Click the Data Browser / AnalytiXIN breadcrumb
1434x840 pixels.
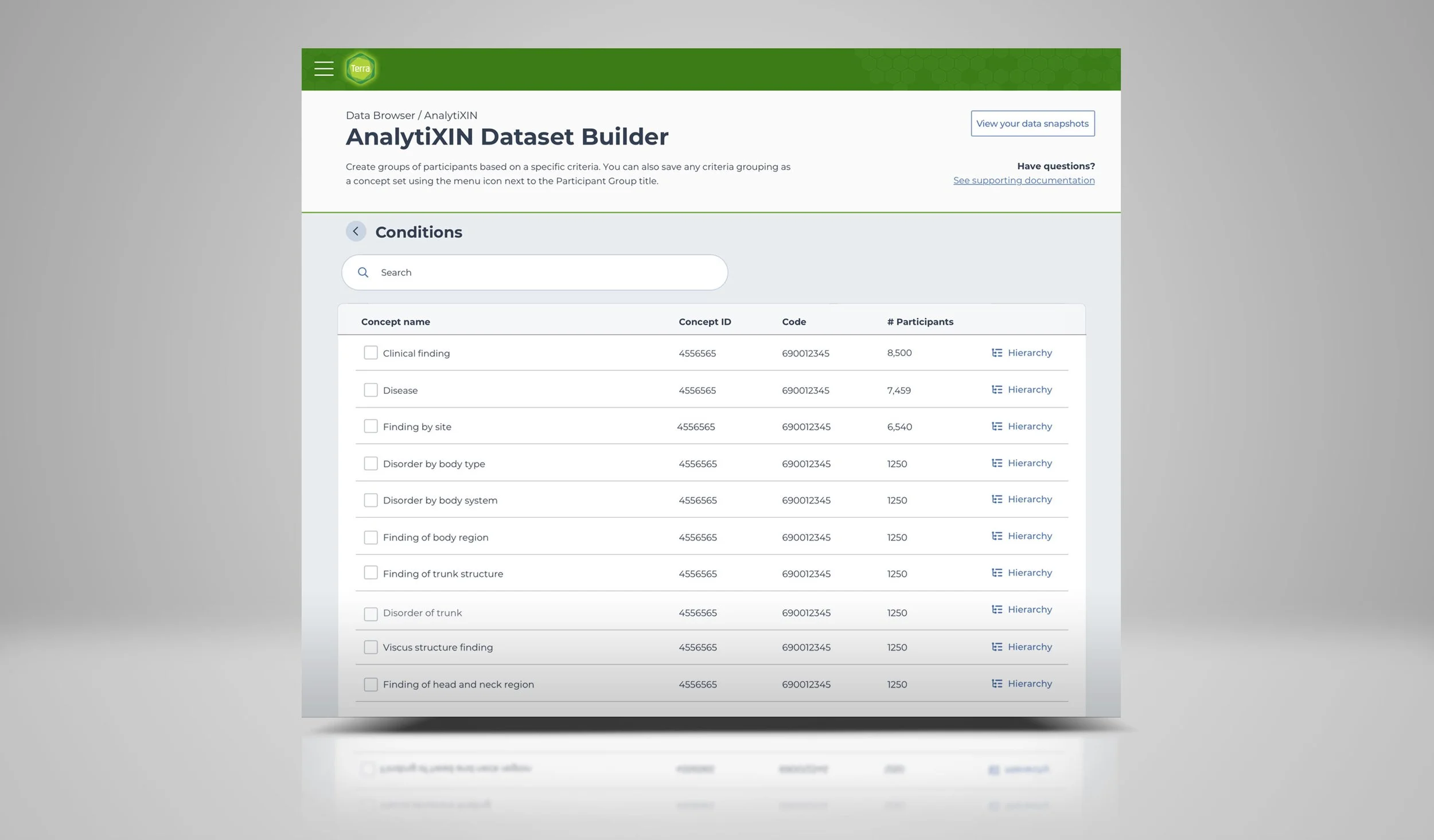pyautogui.click(x=411, y=115)
